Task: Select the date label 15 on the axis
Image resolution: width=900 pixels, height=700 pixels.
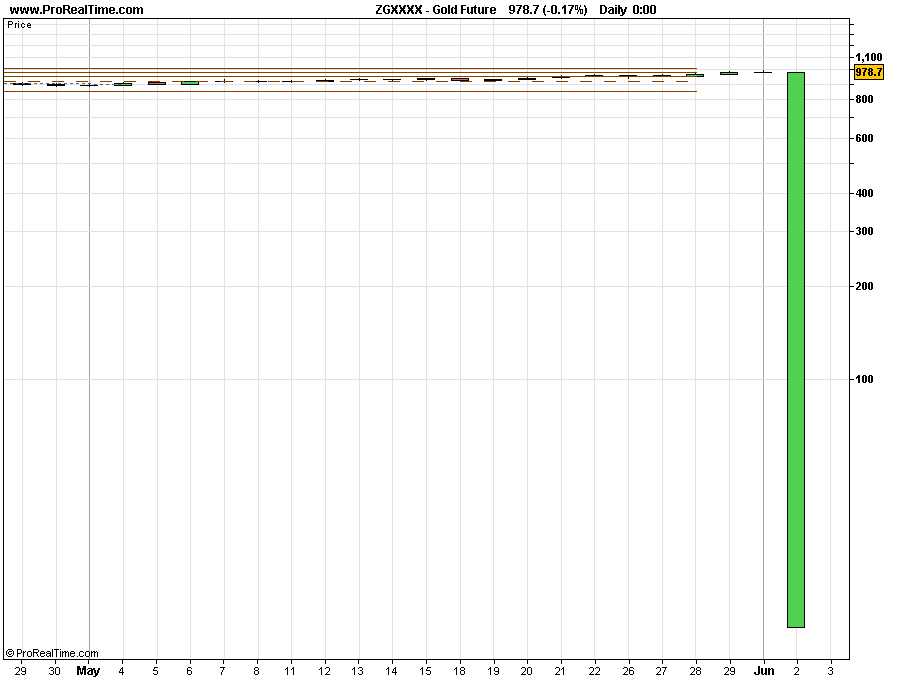Action: tap(425, 671)
